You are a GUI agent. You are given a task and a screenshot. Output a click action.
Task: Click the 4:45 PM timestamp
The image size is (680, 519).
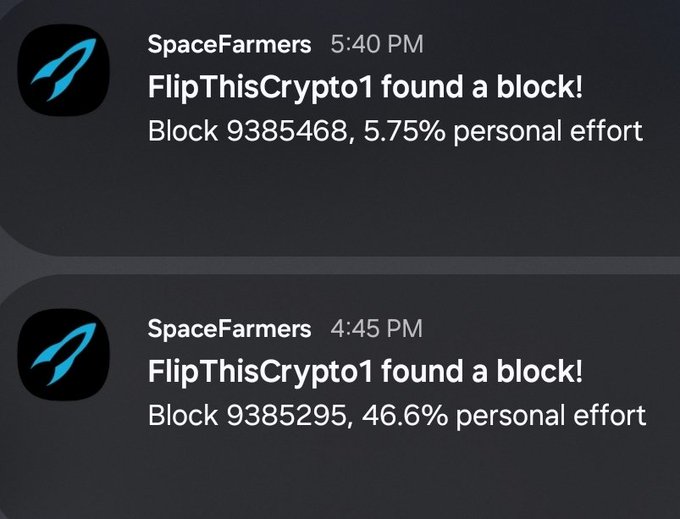[x=376, y=329]
